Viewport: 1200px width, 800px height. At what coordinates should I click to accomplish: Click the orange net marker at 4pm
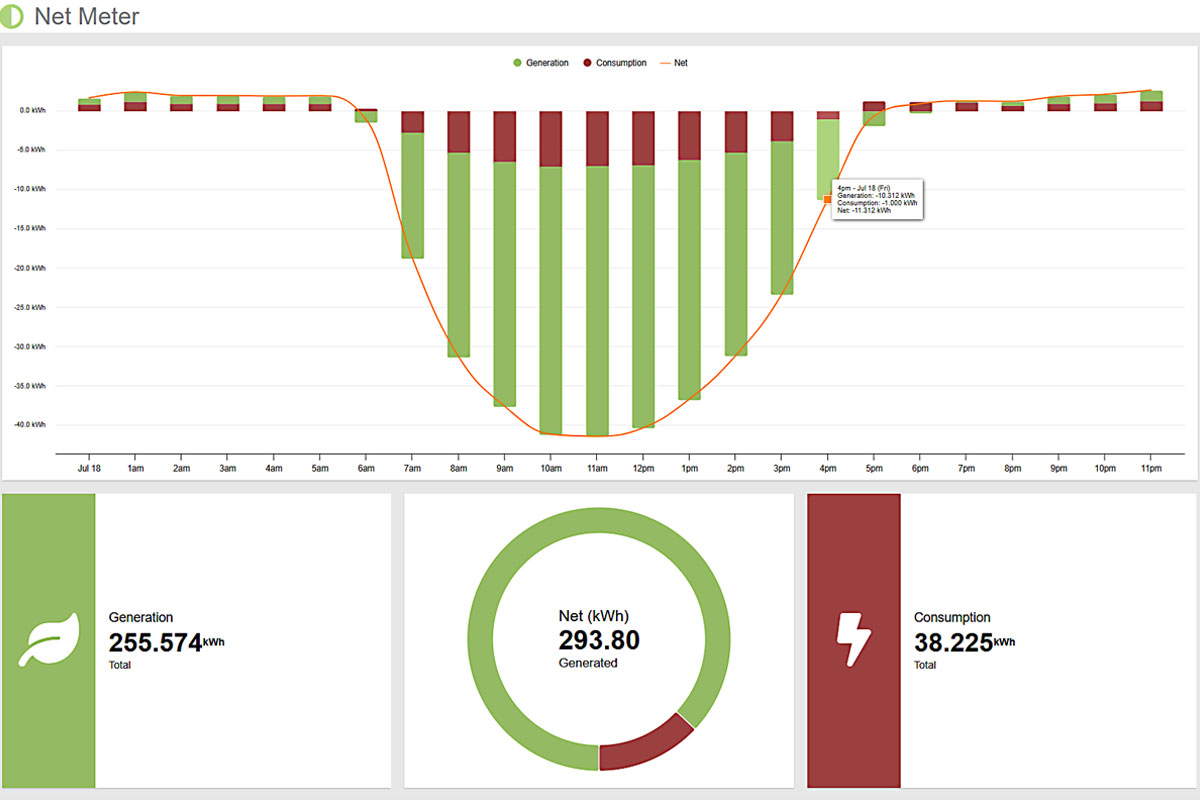click(828, 199)
